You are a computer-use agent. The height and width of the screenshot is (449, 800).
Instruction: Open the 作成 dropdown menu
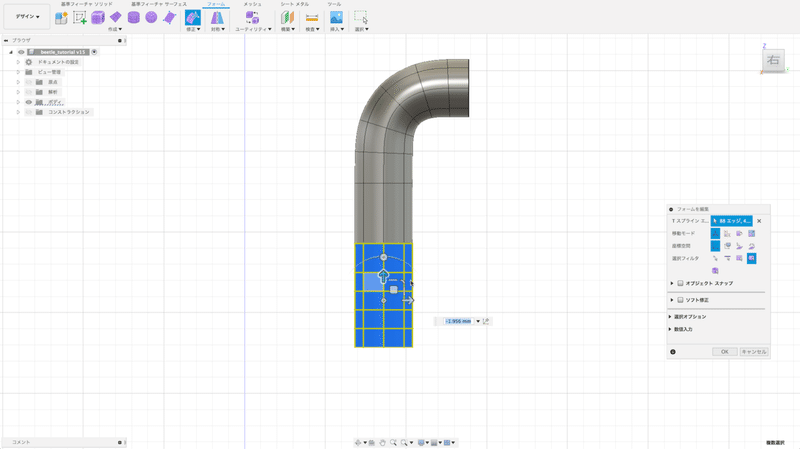[115, 30]
